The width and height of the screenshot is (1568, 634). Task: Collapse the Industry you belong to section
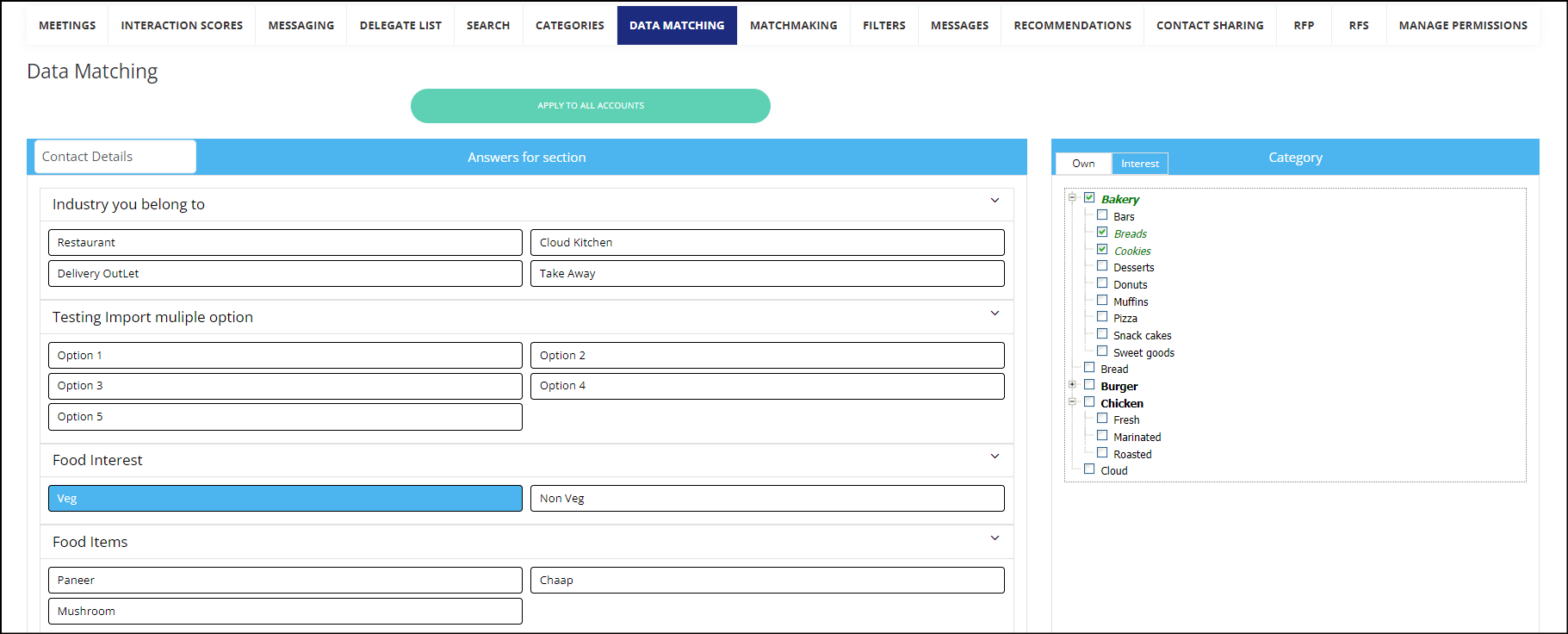[x=995, y=201]
